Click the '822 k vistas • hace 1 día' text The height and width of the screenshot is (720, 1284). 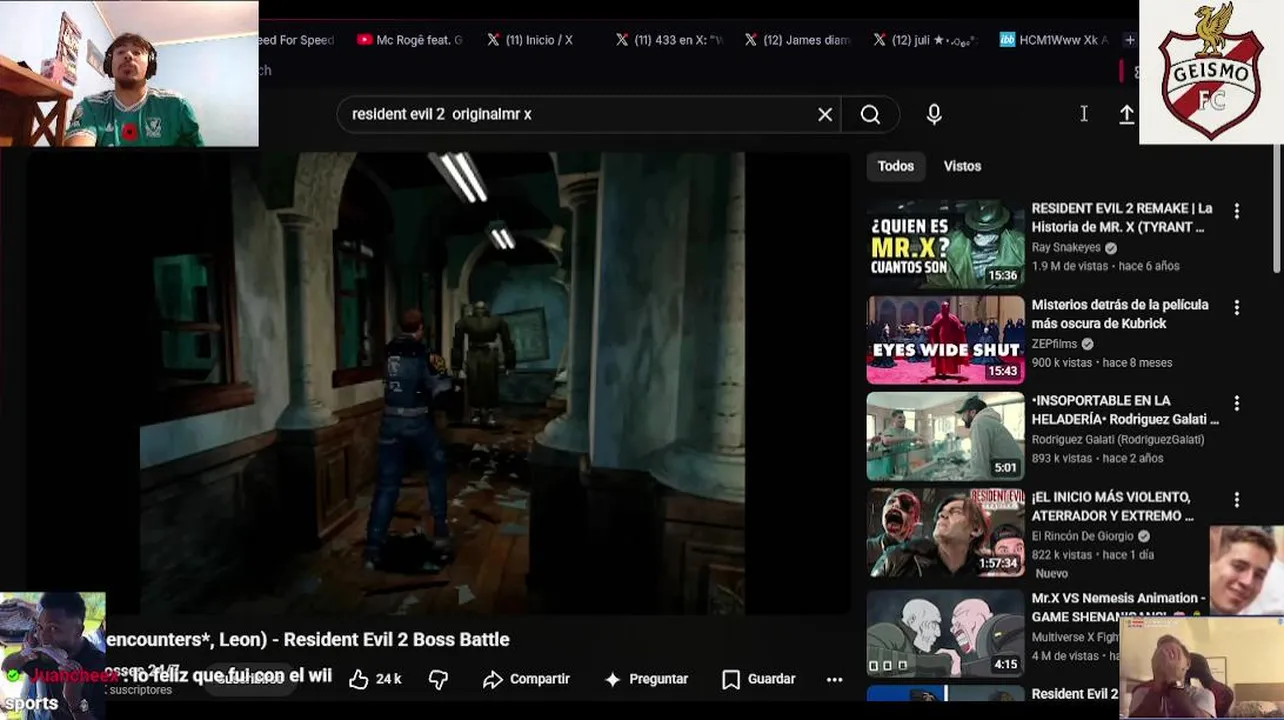point(1092,554)
